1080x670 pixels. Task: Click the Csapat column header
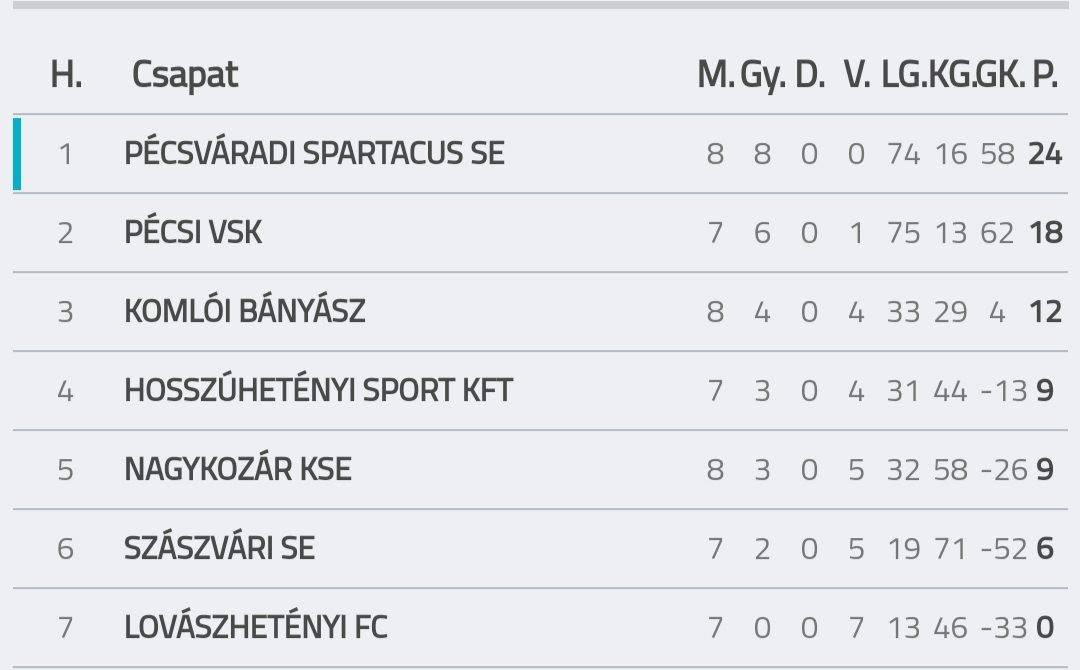point(185,74)
